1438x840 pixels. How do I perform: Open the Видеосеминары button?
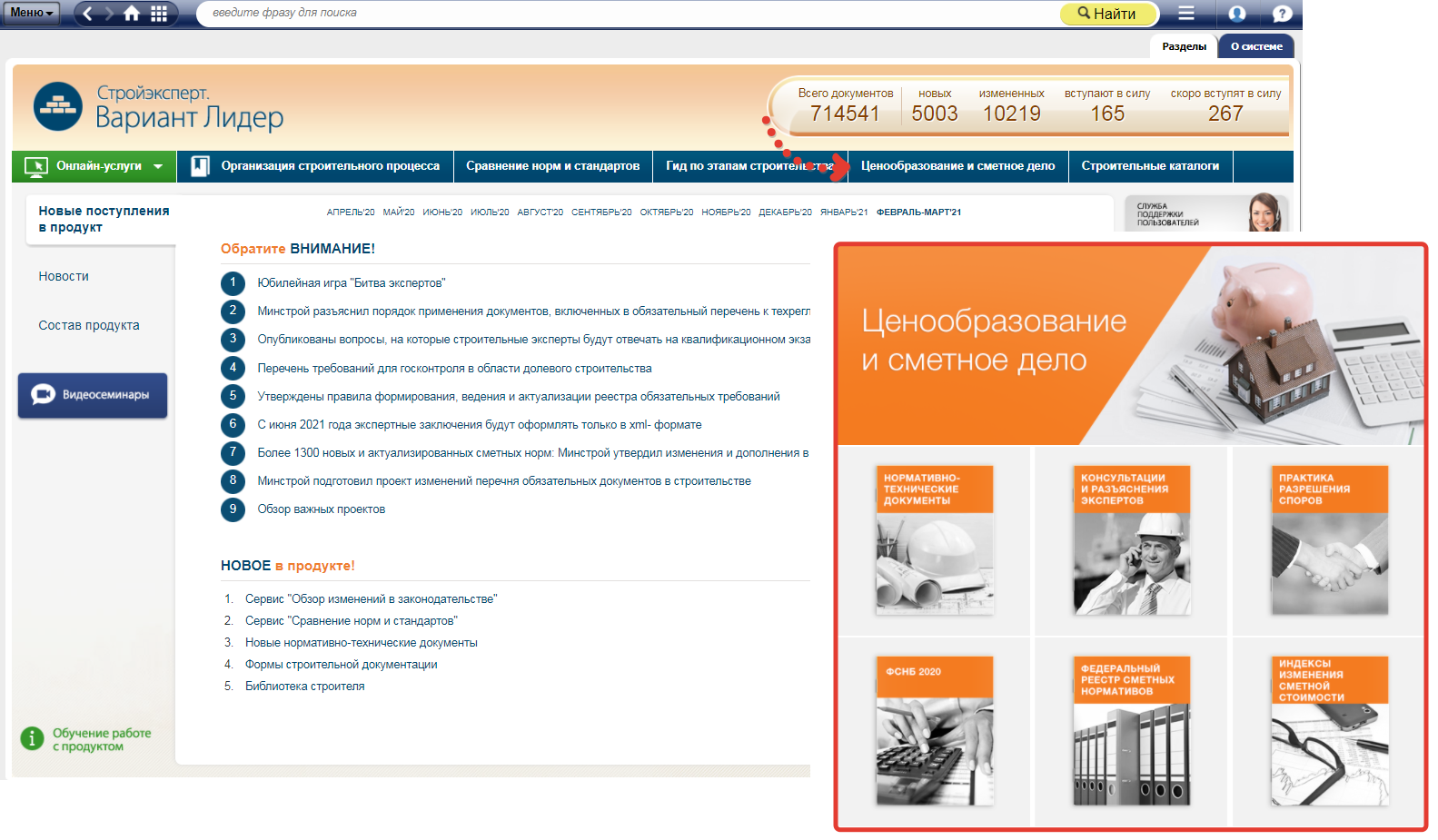tap(93, 395)
